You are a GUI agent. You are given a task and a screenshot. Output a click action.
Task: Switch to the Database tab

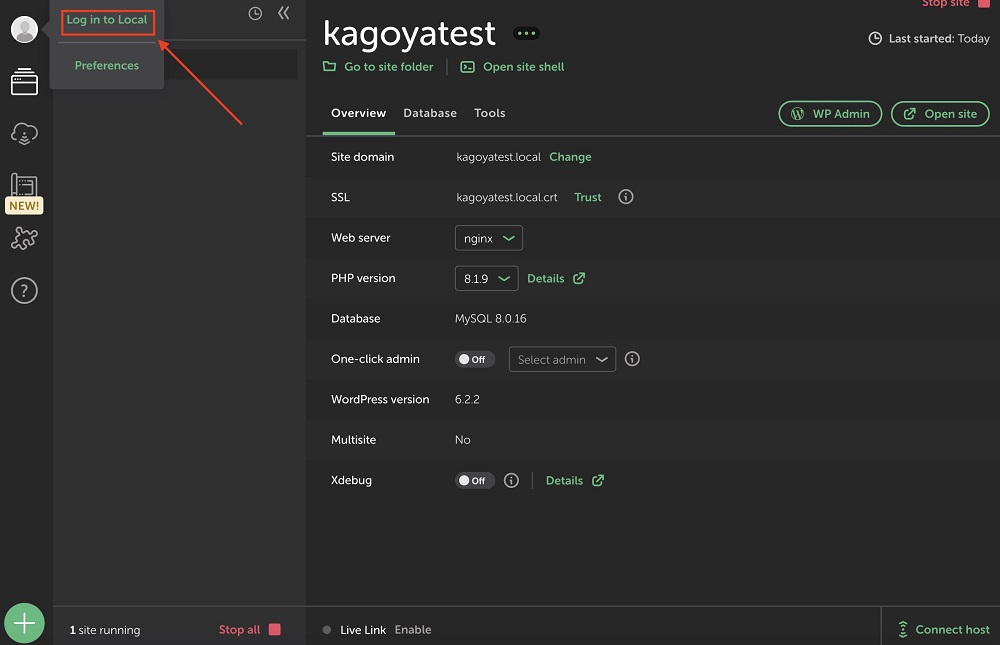pos(430,113)
